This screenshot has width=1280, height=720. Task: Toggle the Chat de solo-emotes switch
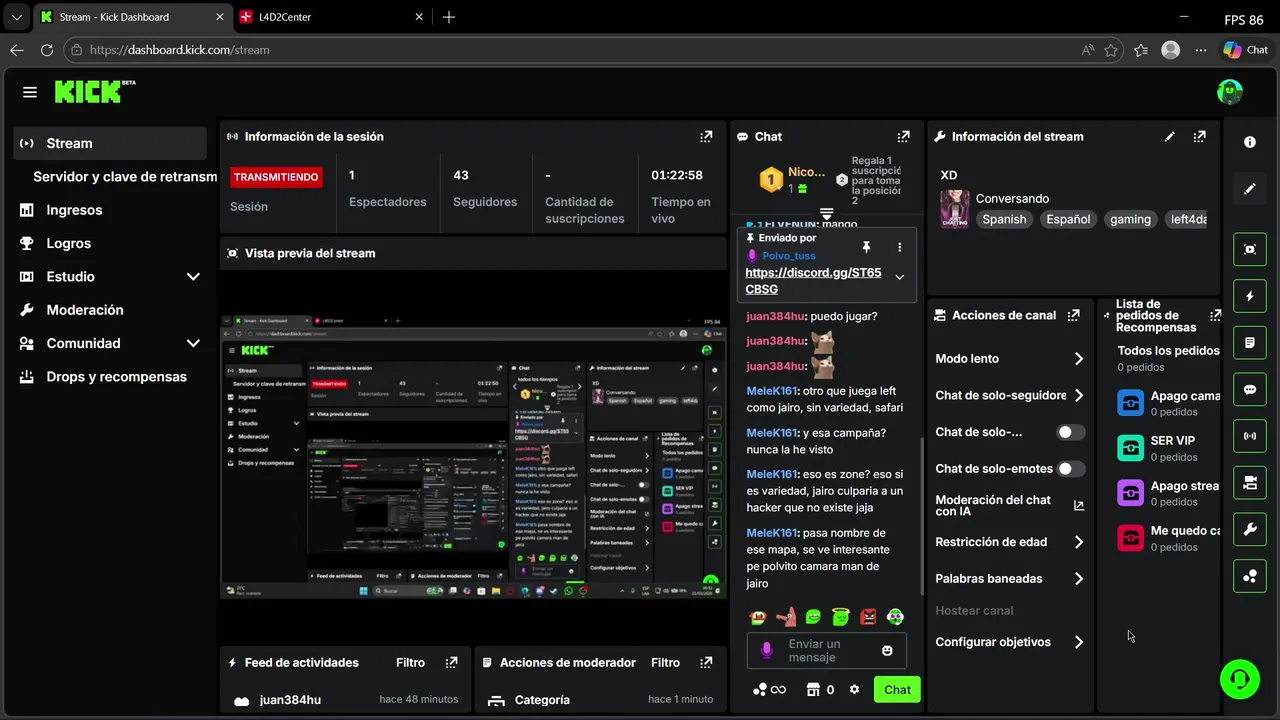coord(1071,469)
